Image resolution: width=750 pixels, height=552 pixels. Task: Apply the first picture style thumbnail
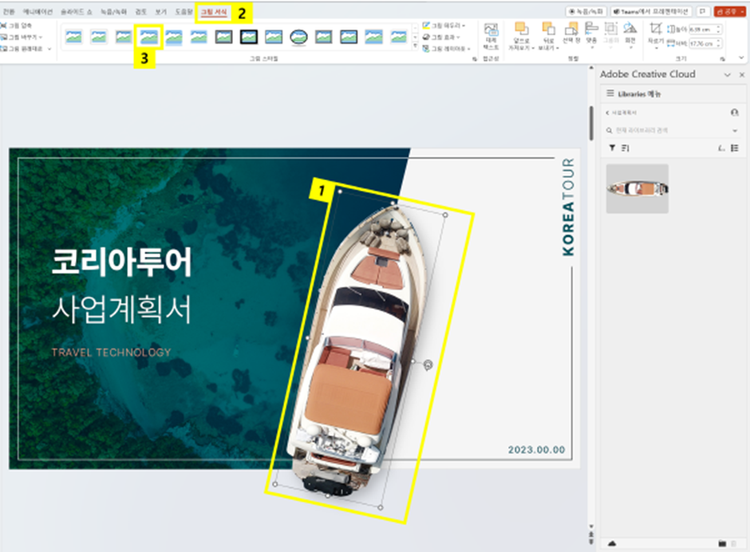(74, 37)
